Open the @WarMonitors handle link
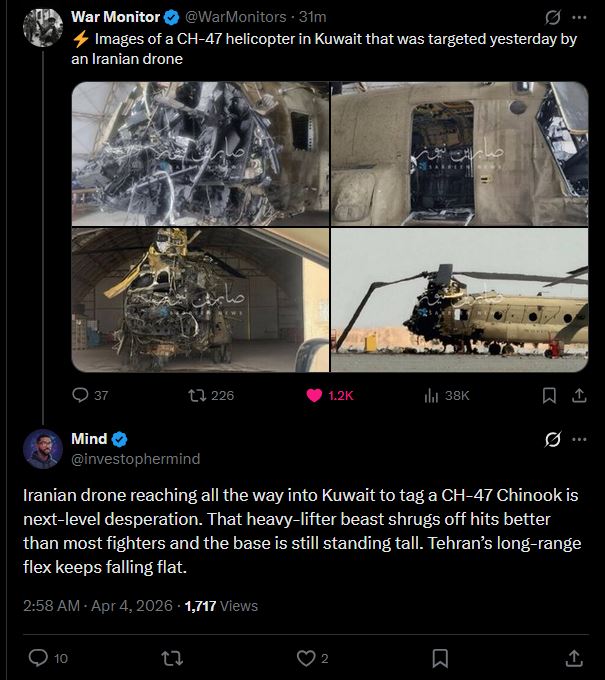The height and width of the screenshot is (680, 605). 235,17
